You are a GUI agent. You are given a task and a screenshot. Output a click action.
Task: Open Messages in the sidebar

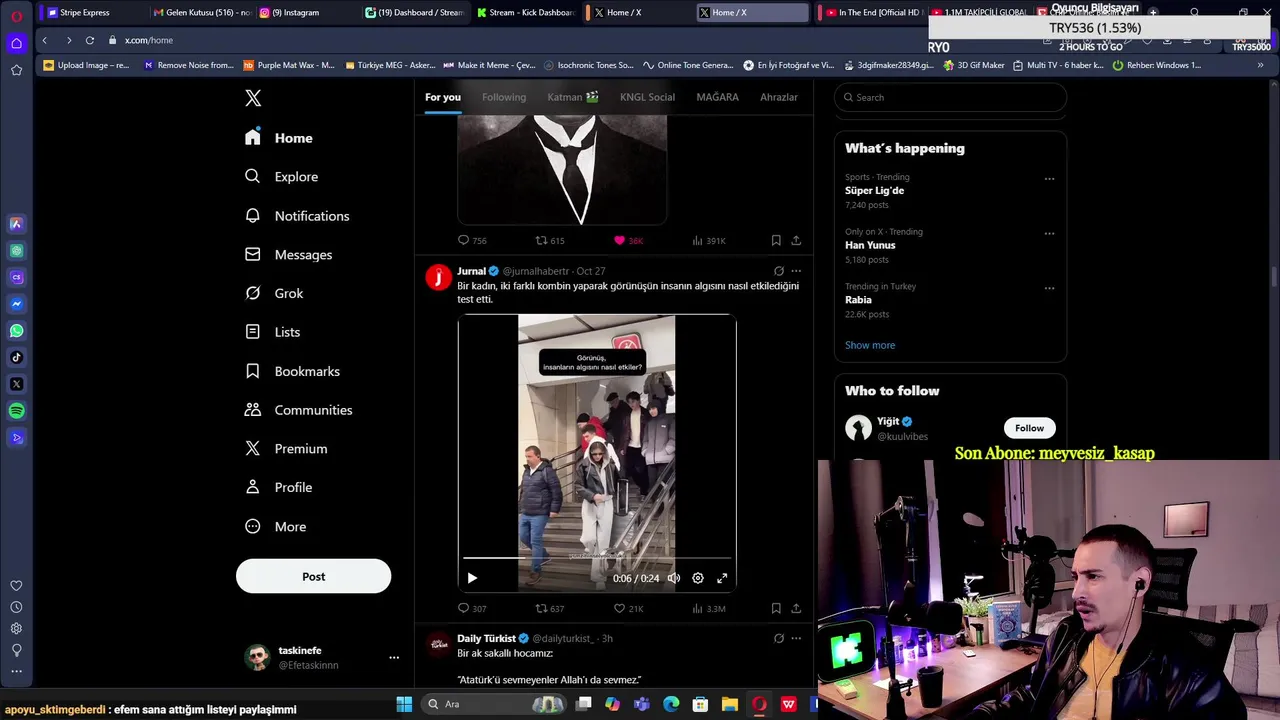(289, 255)
